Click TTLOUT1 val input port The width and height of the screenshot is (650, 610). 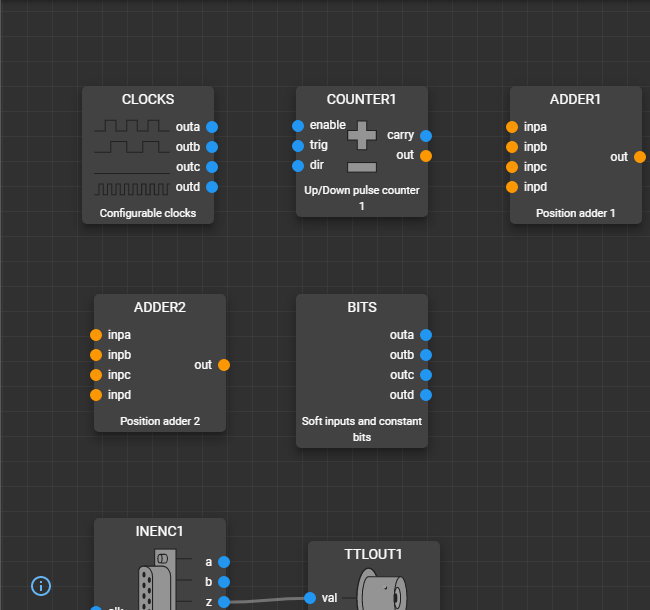click(x=310, y=598)
